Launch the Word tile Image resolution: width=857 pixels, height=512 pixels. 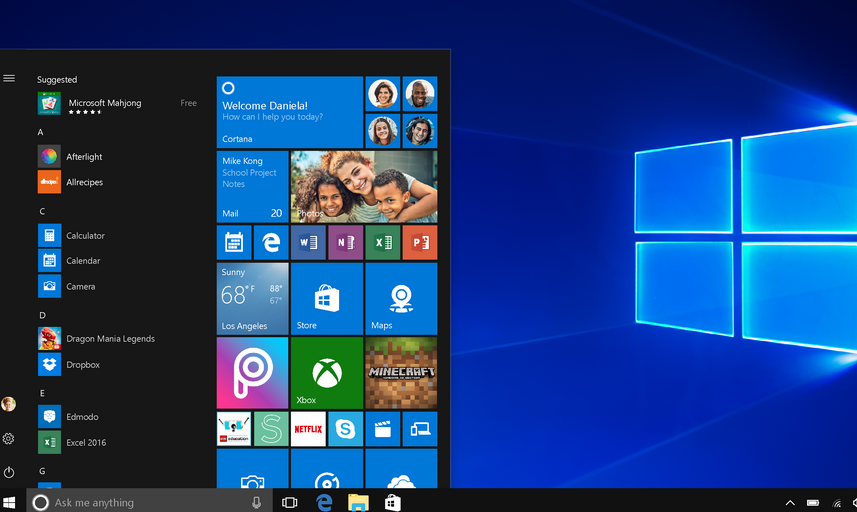click(x=308, y=242)
